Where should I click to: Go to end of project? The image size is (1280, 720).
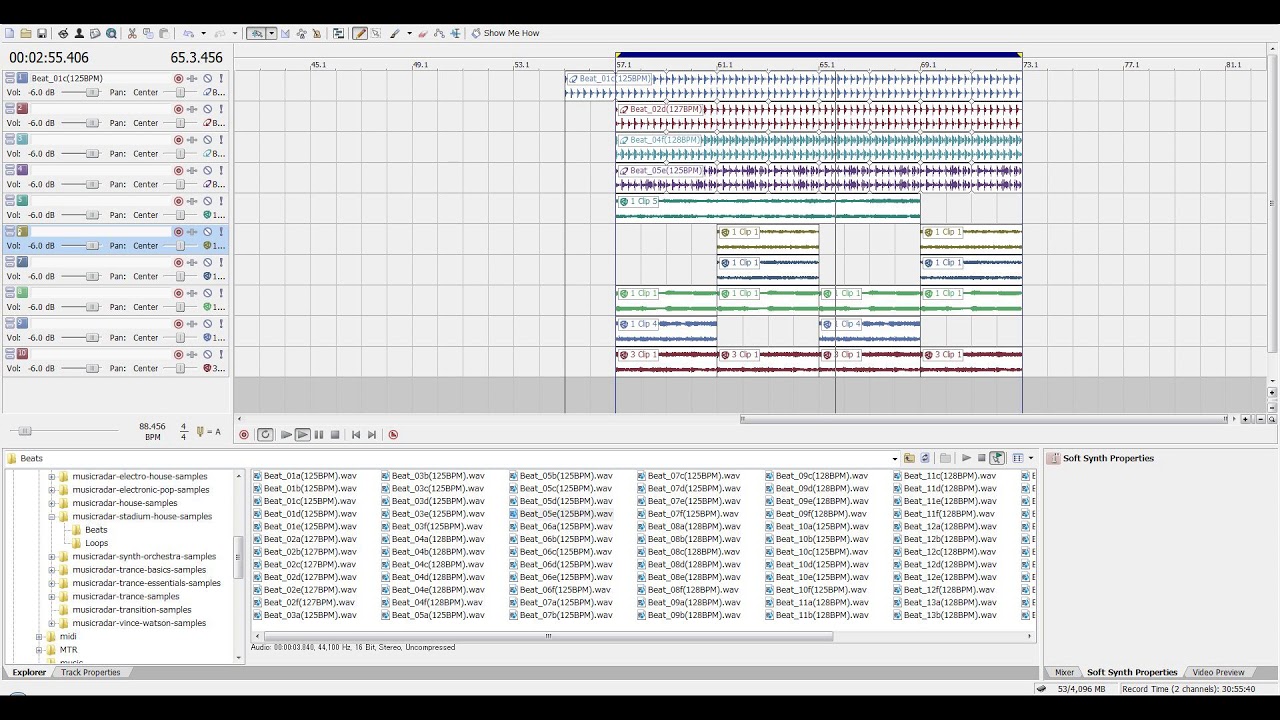(x=372, y=435)
